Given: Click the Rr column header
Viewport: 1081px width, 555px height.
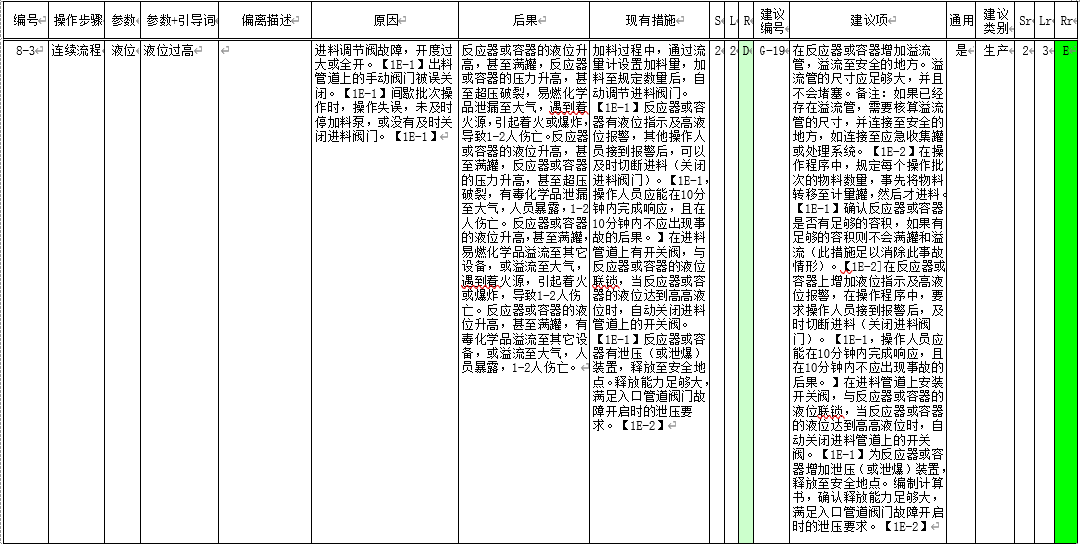Looking at the screenshot, I should click(1067, 21).
